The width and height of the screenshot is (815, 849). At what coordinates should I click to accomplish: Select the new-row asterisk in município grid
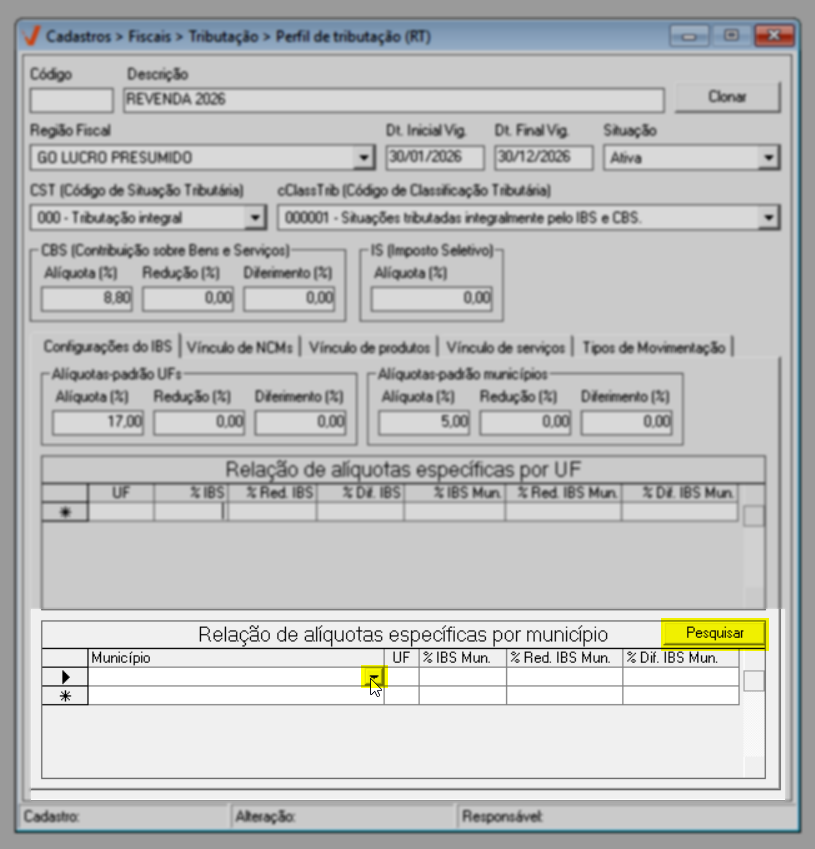pyautogui.click(x=65, y=696)
